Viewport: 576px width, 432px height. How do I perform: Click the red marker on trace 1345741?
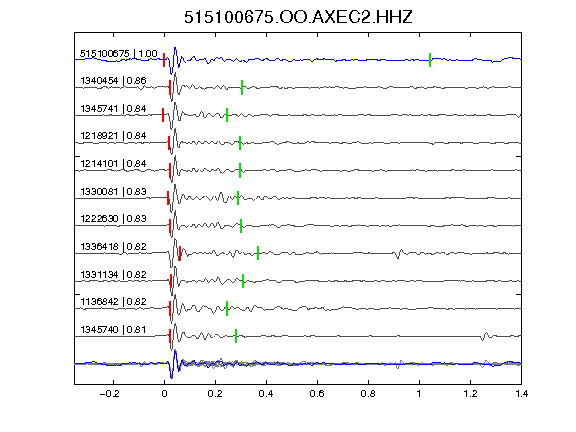click(163, 115)
